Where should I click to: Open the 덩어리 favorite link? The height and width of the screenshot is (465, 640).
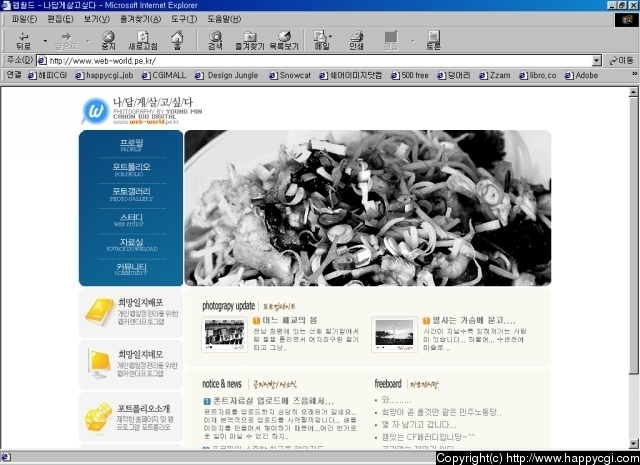(454, 75)
